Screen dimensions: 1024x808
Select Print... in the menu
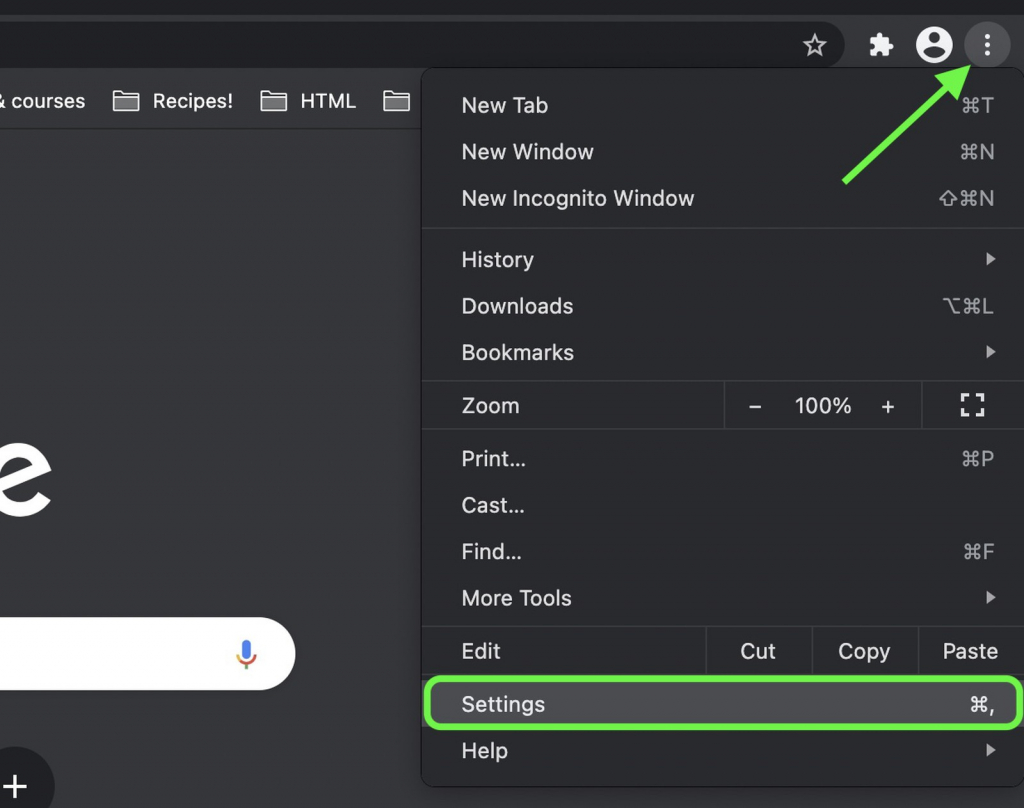click(722, 459)
